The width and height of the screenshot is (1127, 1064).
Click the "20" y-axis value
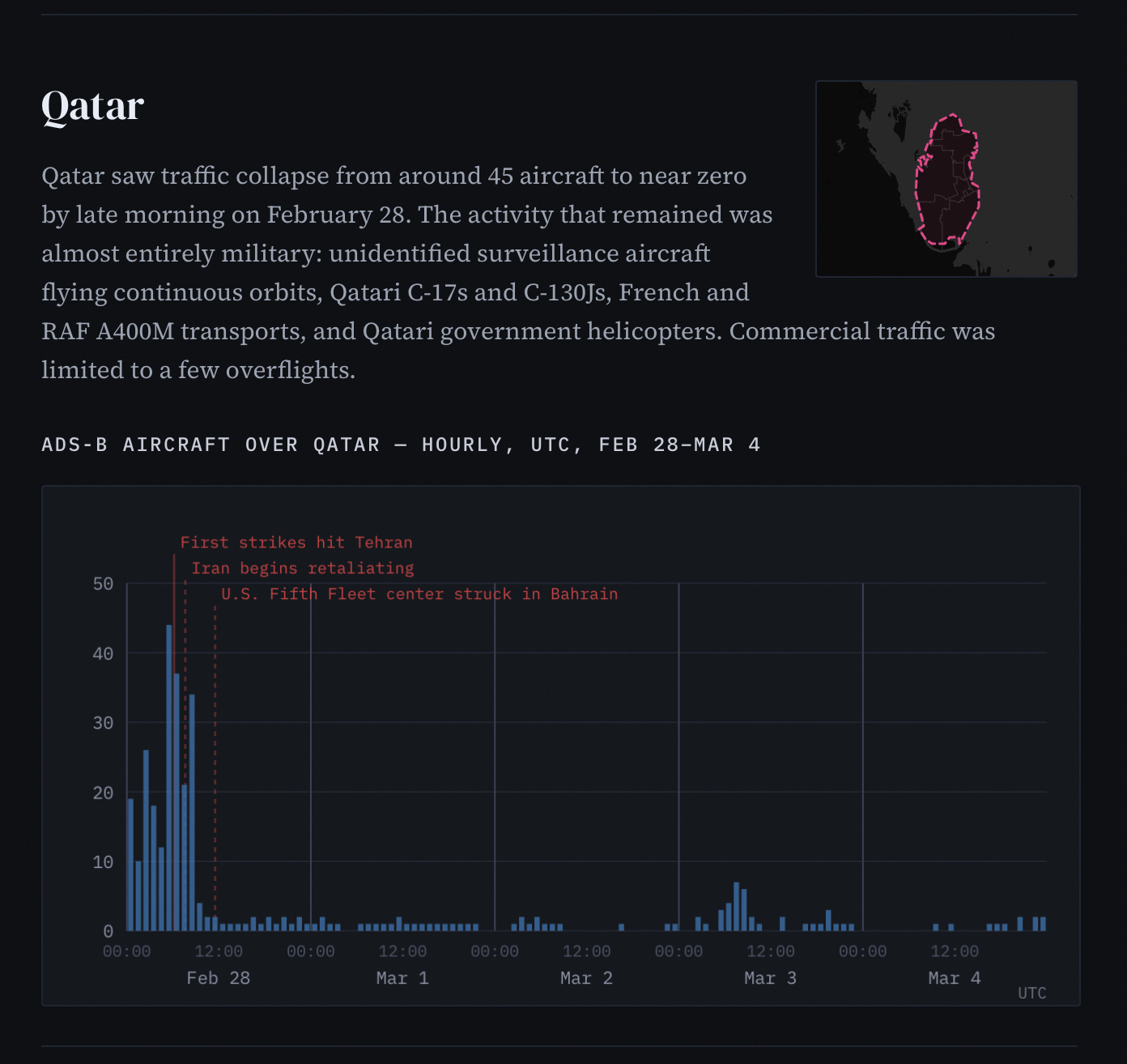point(103,793)
